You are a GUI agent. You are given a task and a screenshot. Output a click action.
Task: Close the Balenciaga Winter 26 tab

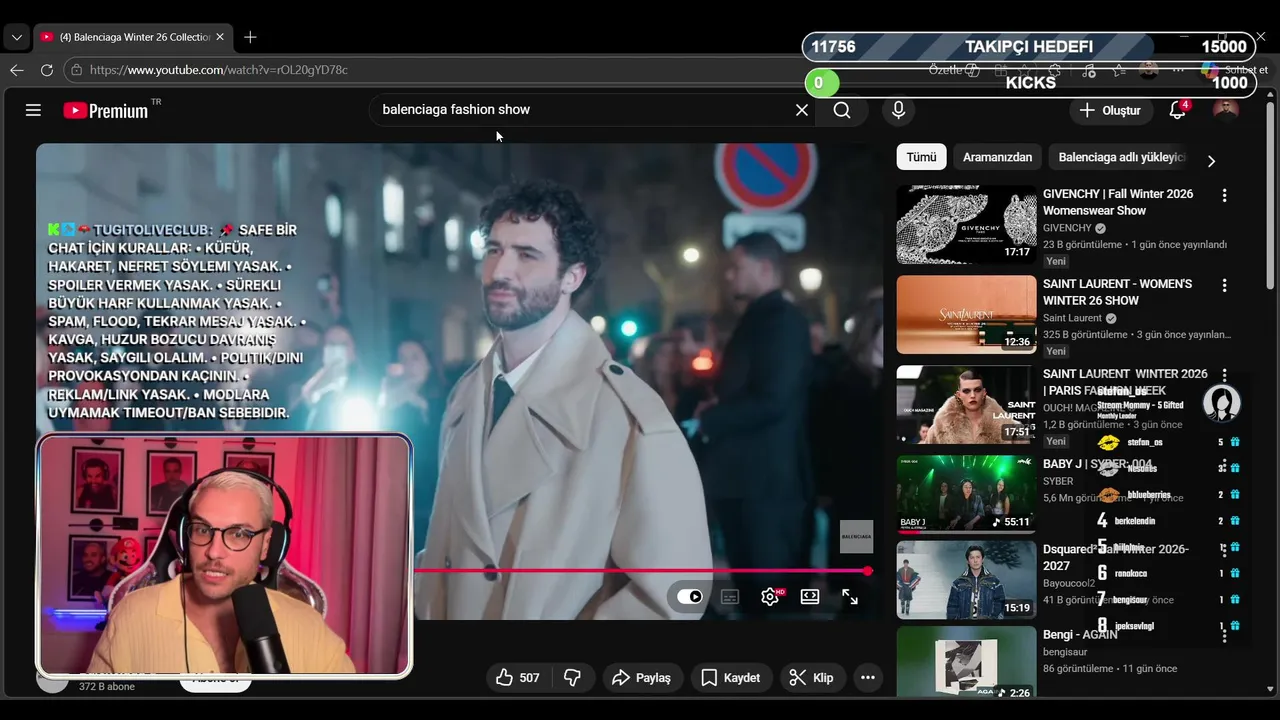pyautogui.click(x=220, y=37)
